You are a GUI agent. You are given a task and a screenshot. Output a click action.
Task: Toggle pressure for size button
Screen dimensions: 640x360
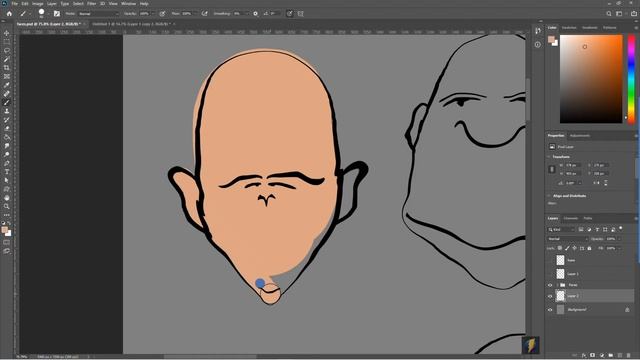click(x=289, y=13)
